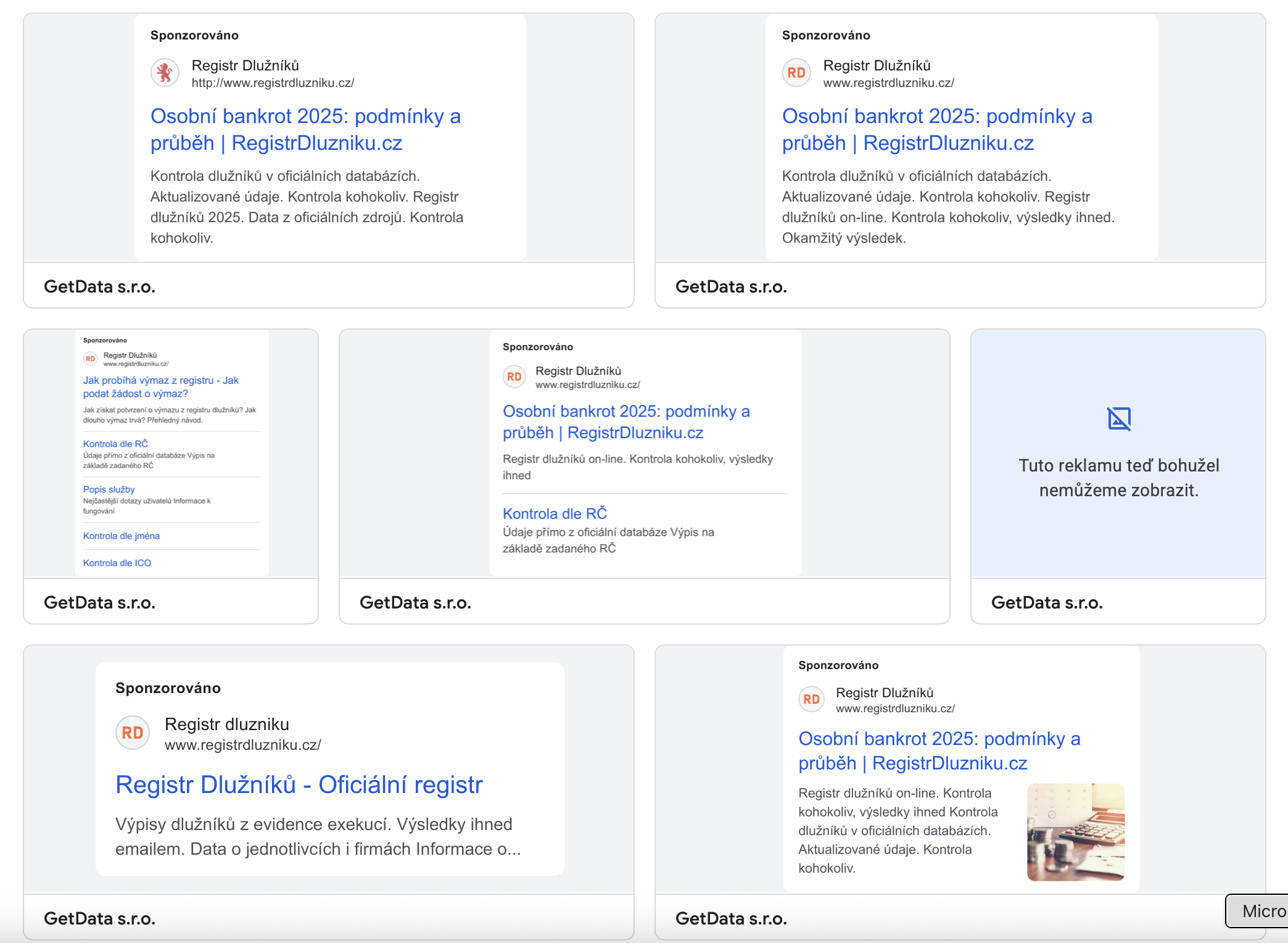This screenshot has height=943, width=1288.
Task: Click the large RD logo beside Registr dluzniku
Action: tap(133, 733)
